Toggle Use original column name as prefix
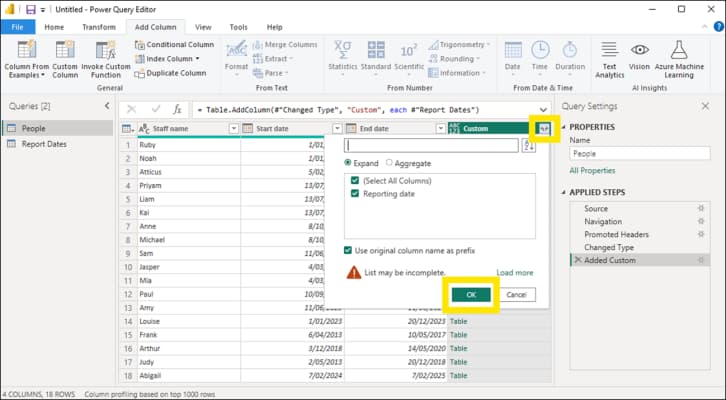Viewport: 726px width, 400px height. 348,250
